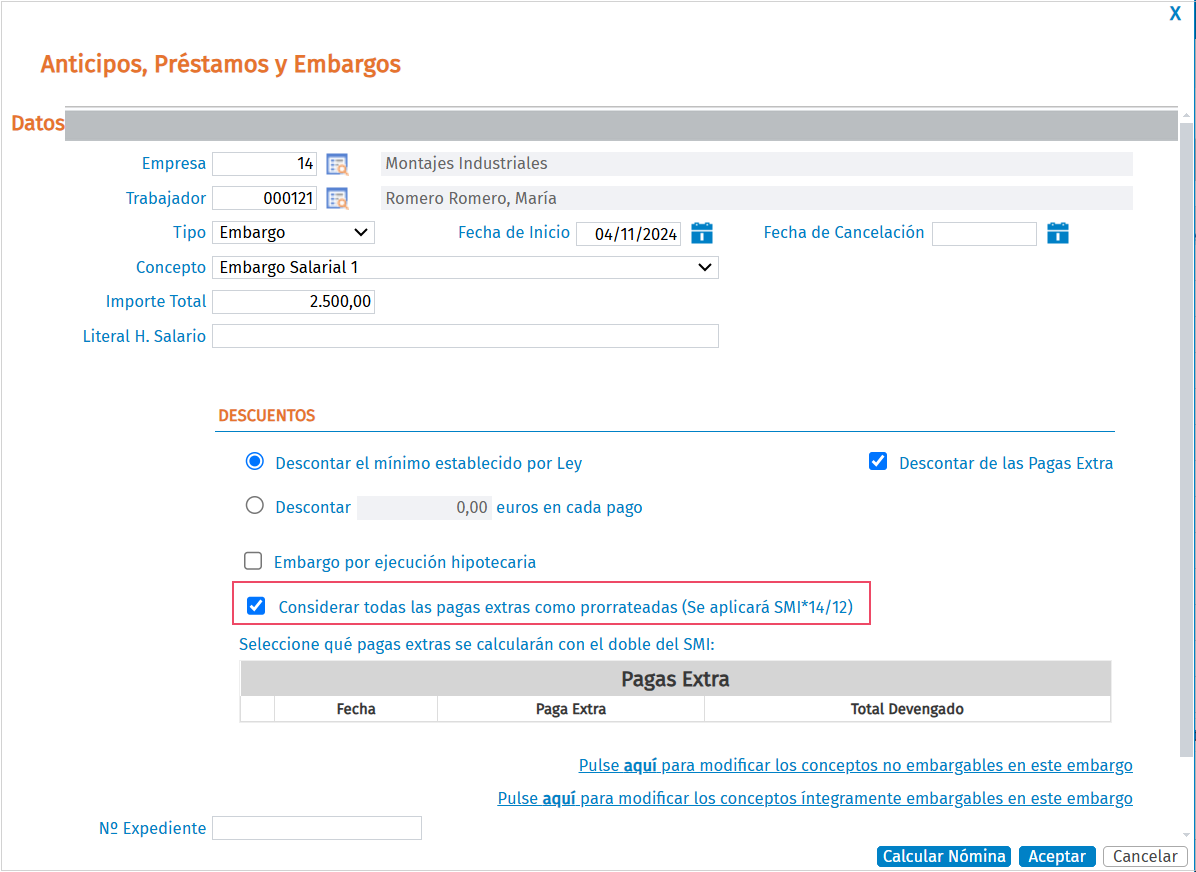Select the 'Descontar euros en cada pago' option
The width and height of the screenshot is (1196, 872).
pos(255,506)
